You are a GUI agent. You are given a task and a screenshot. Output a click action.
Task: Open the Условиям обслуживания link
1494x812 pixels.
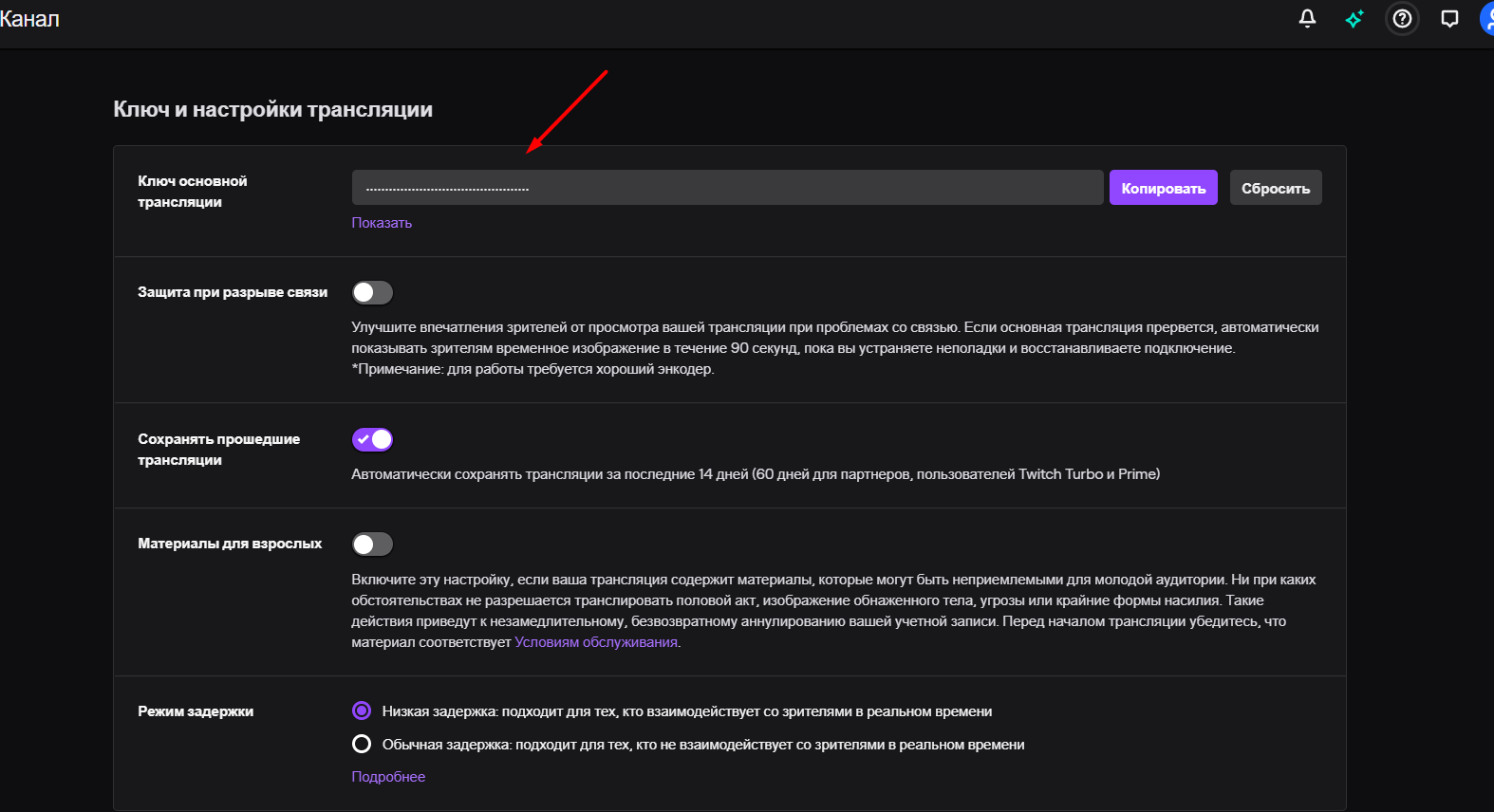[596, 642]
